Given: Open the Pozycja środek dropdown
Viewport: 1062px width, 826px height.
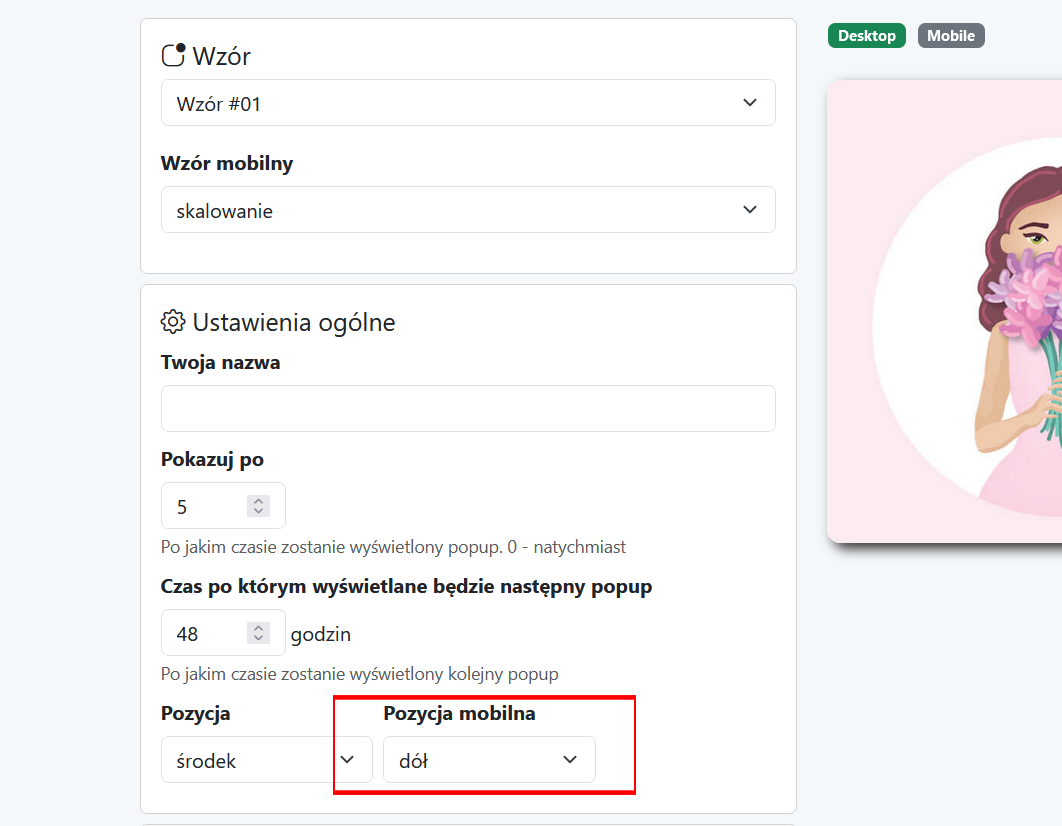Looking at the screenshot, I should 267,760.
